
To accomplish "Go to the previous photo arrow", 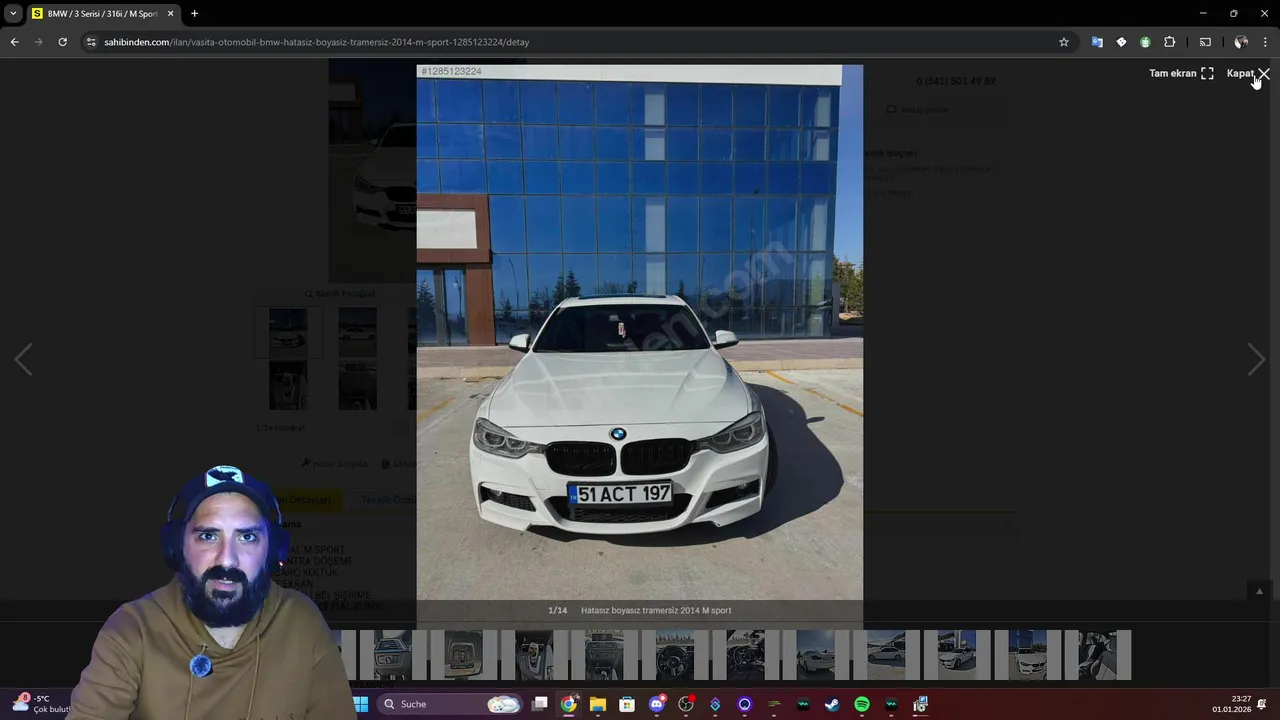I will point(23,359).
